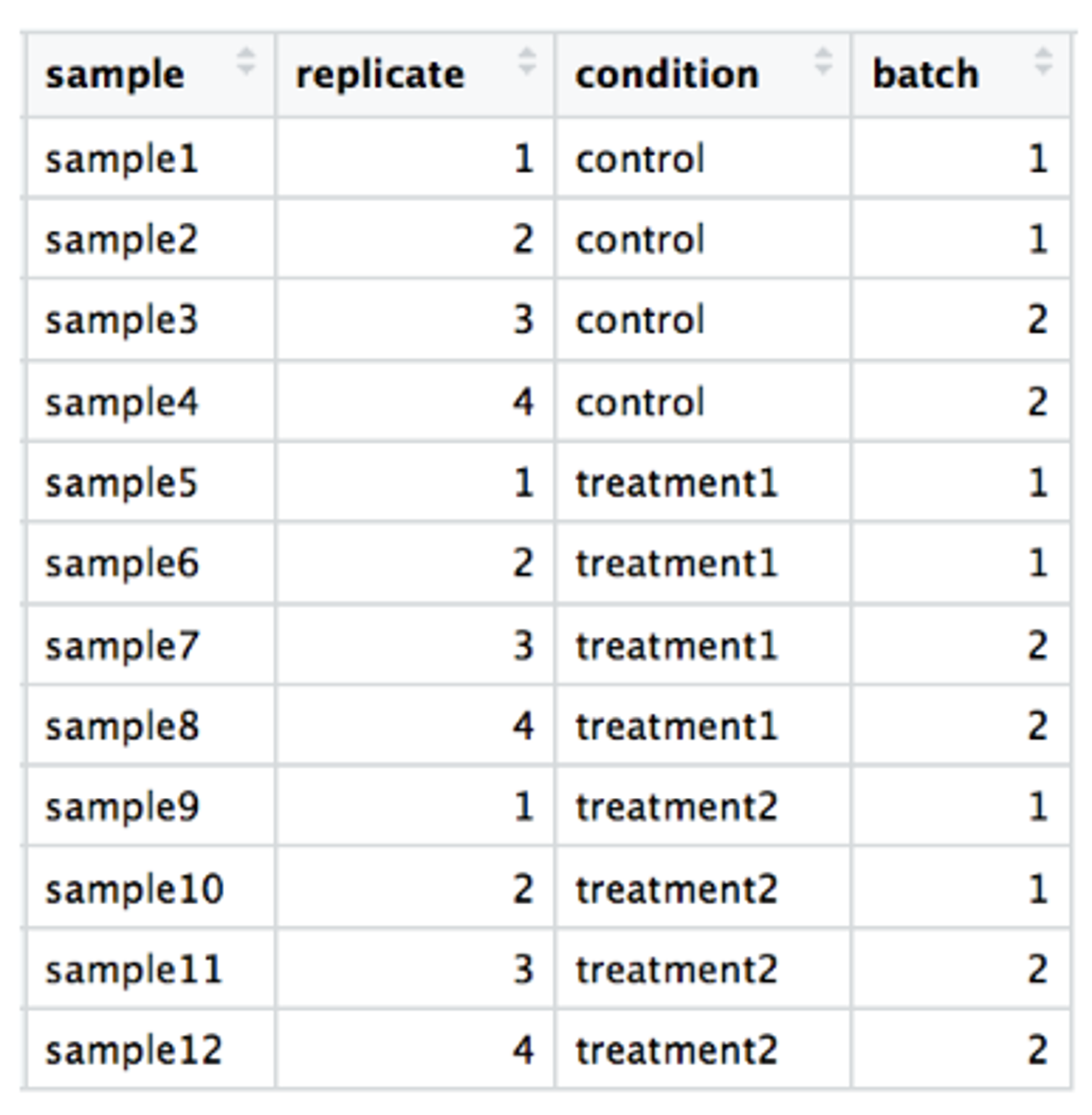The height and width of the screenshot is (1115, 1092).
Task: Click the control condition for sample2
Action: 639,239
